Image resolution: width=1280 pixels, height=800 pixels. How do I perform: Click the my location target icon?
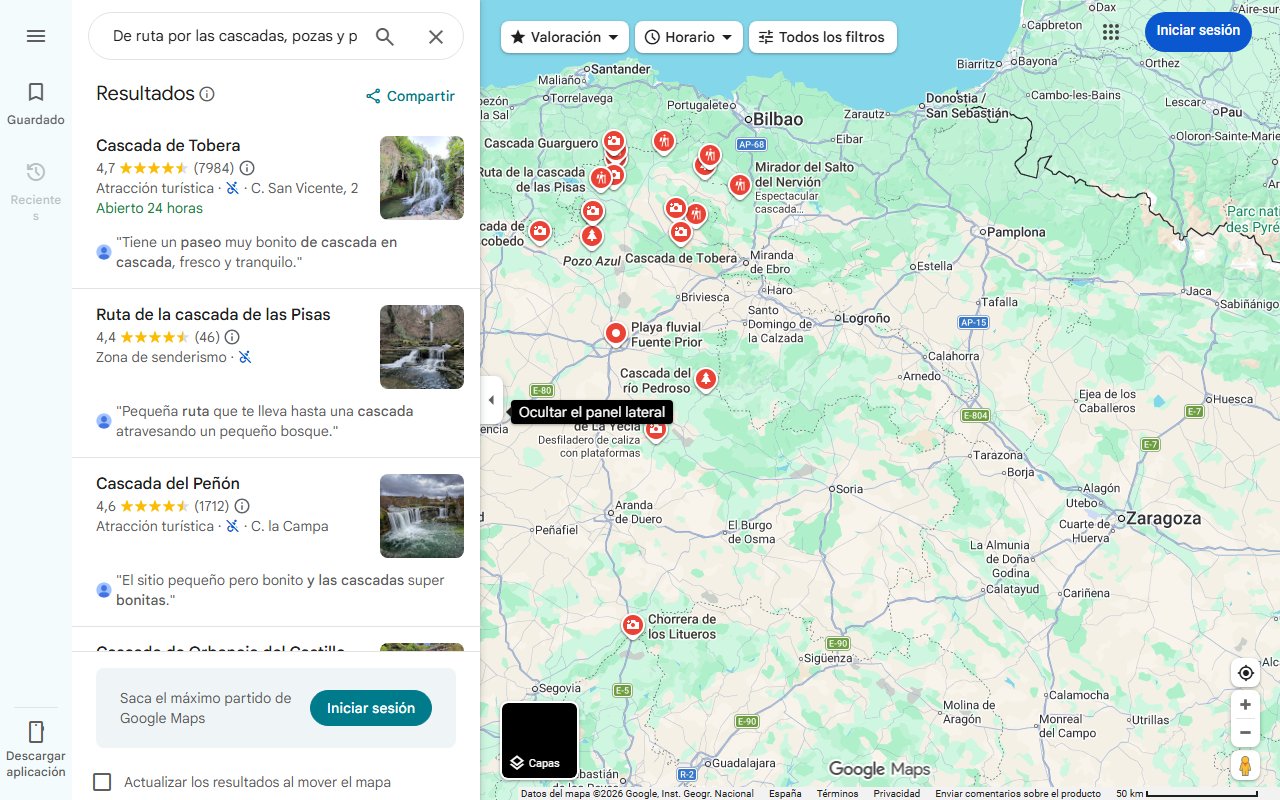(1245, 673)
